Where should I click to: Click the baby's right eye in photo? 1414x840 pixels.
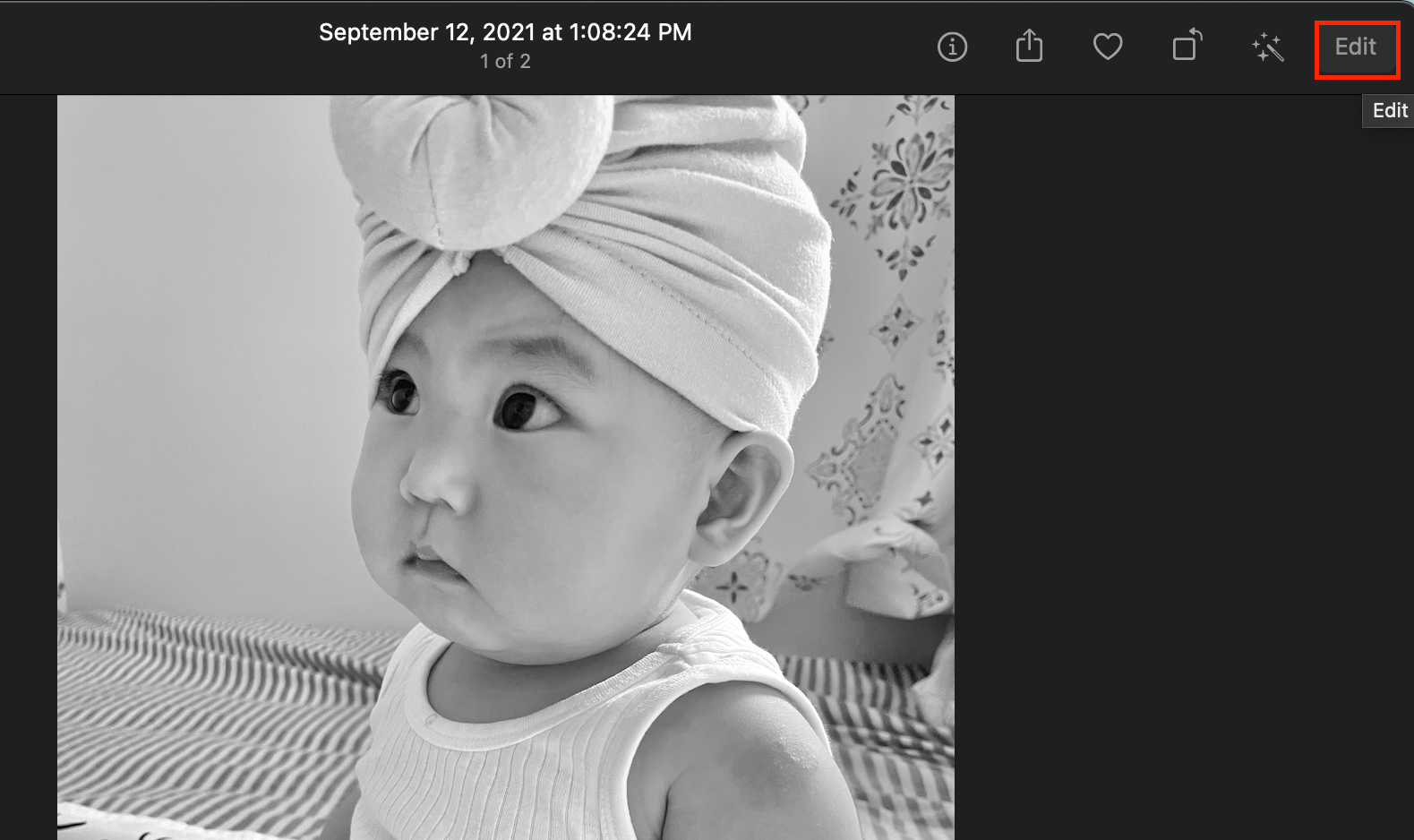pos(398,393)
